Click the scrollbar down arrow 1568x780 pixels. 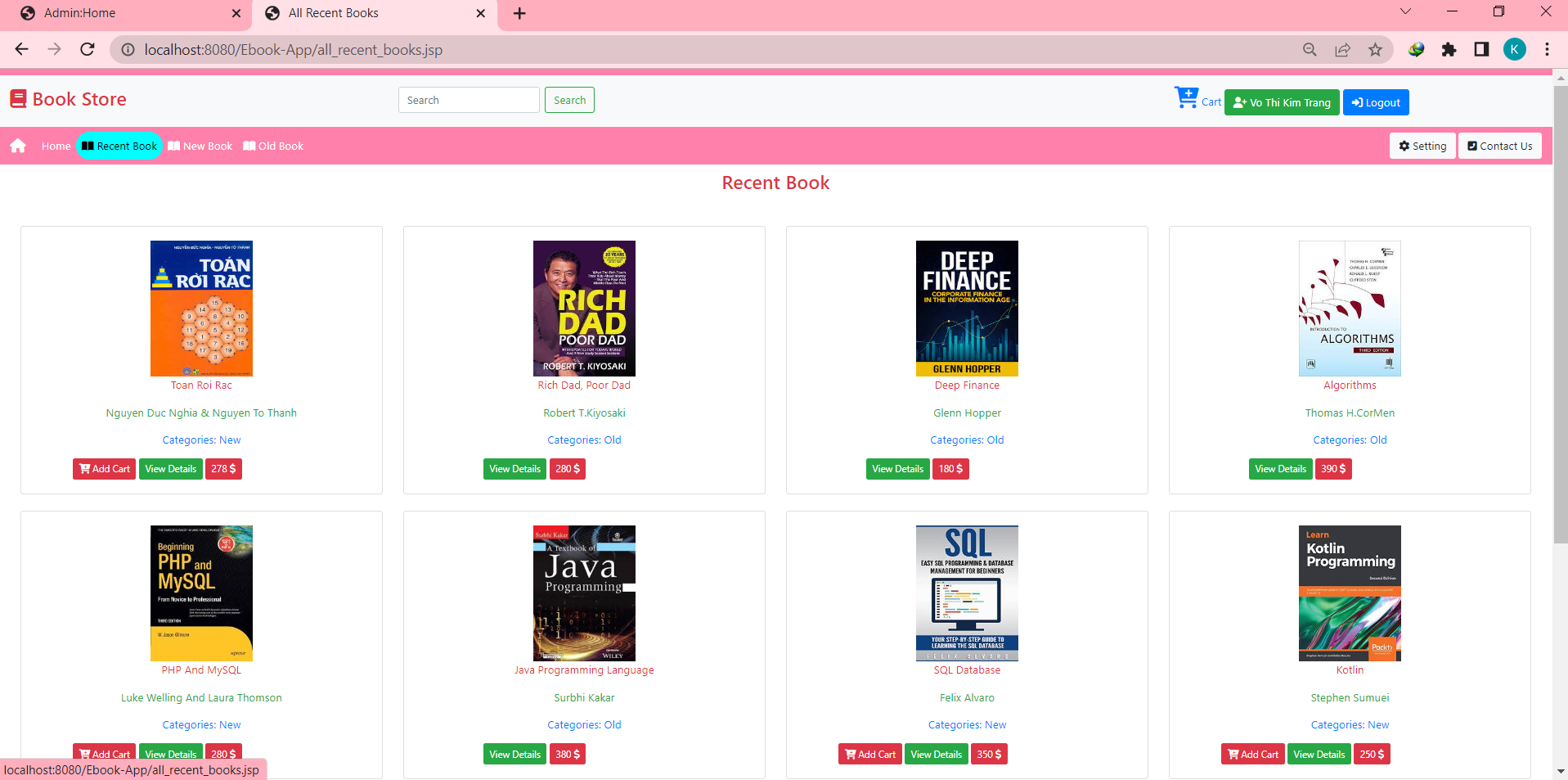pos(1560,771)
